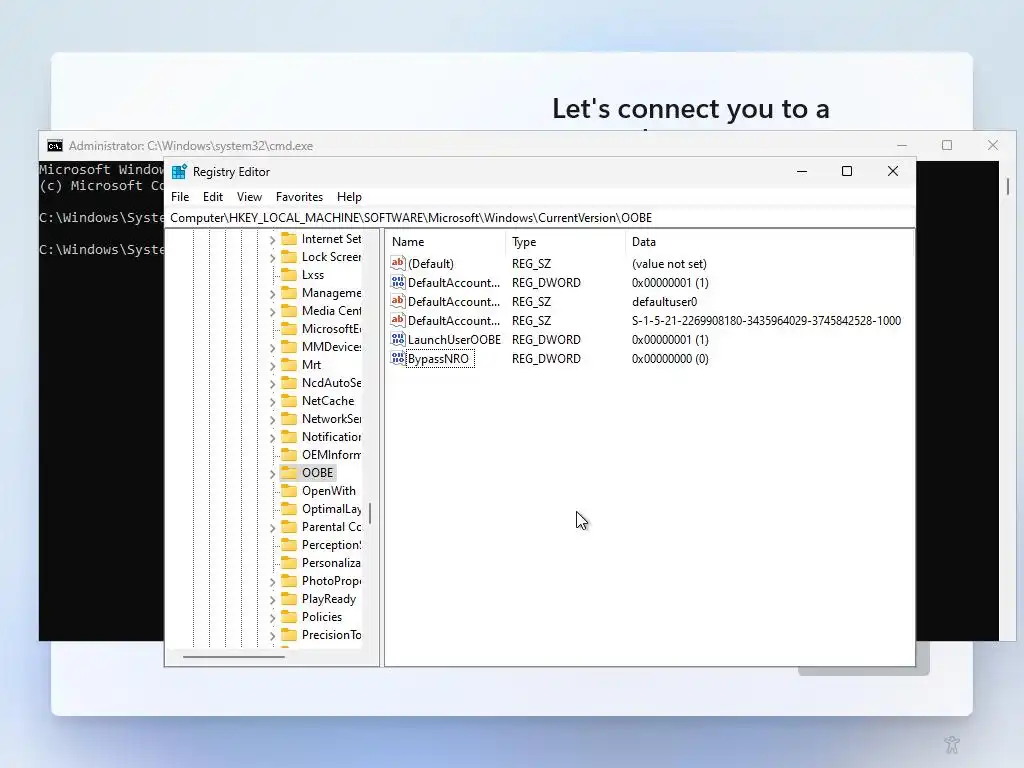Select the PlayReady tree key
The image size is (1024, 768).
pyautogui.click(x=328, y=599)
